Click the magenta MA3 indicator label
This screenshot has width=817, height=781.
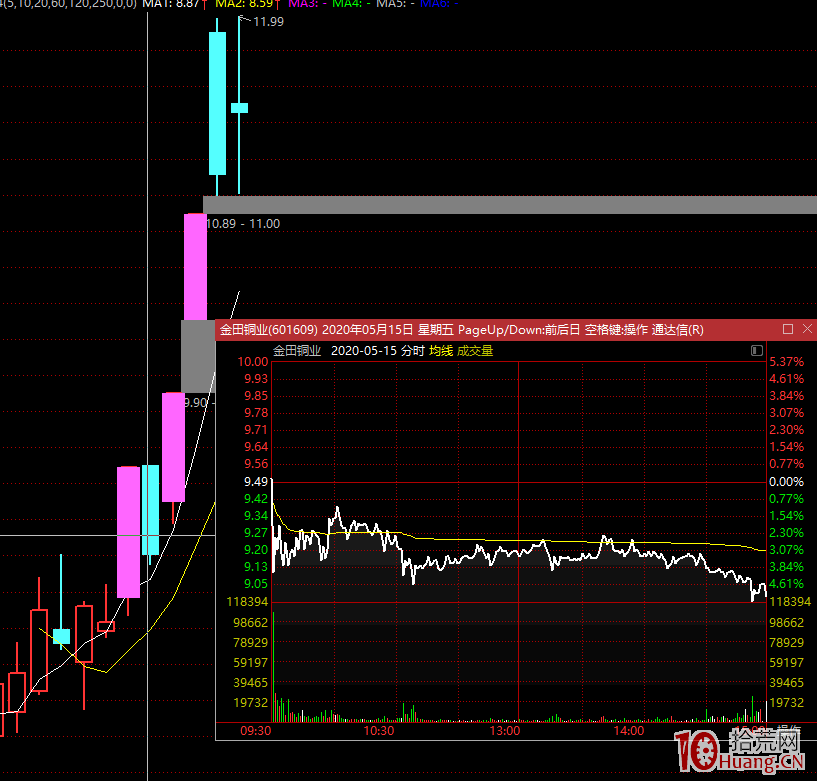(307, 4)
